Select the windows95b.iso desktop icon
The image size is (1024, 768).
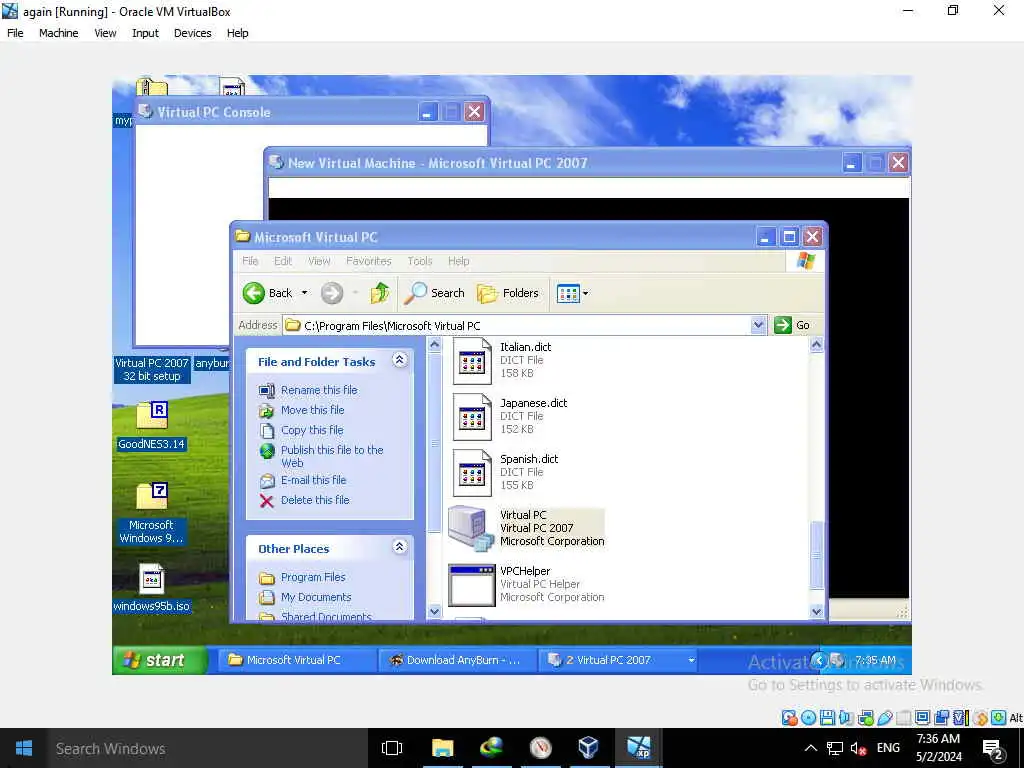(152, 588)
